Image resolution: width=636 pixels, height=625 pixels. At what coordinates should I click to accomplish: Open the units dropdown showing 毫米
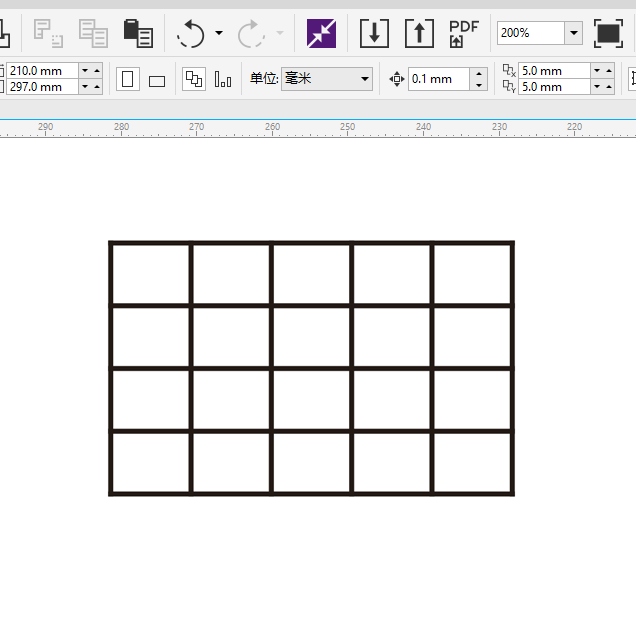pyautogui.click(x=327, y=79)
